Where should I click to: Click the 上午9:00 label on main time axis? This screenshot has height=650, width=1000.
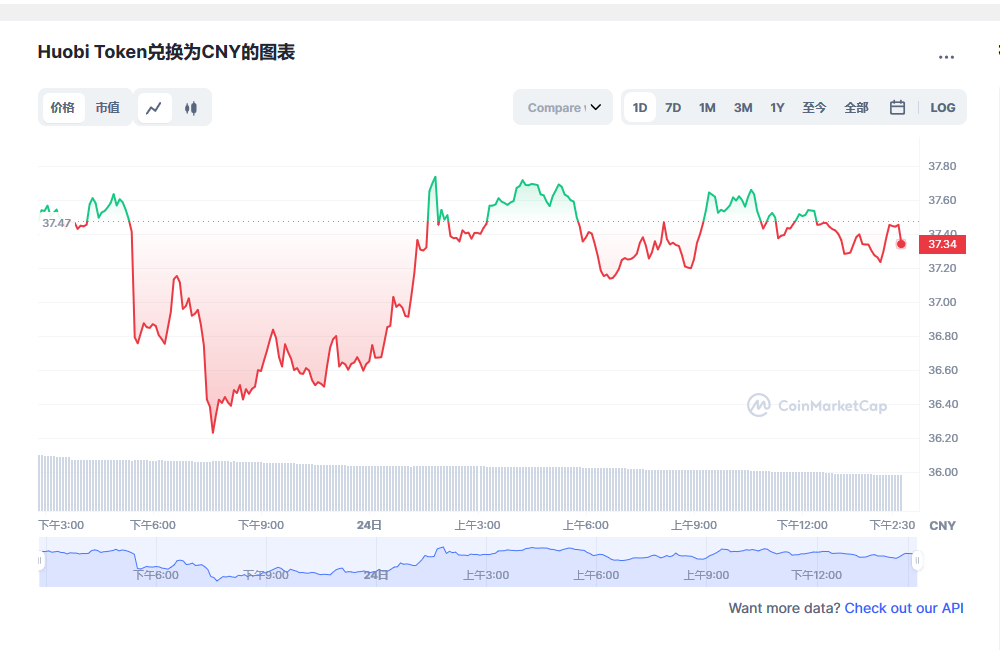(x=694, y=525)
